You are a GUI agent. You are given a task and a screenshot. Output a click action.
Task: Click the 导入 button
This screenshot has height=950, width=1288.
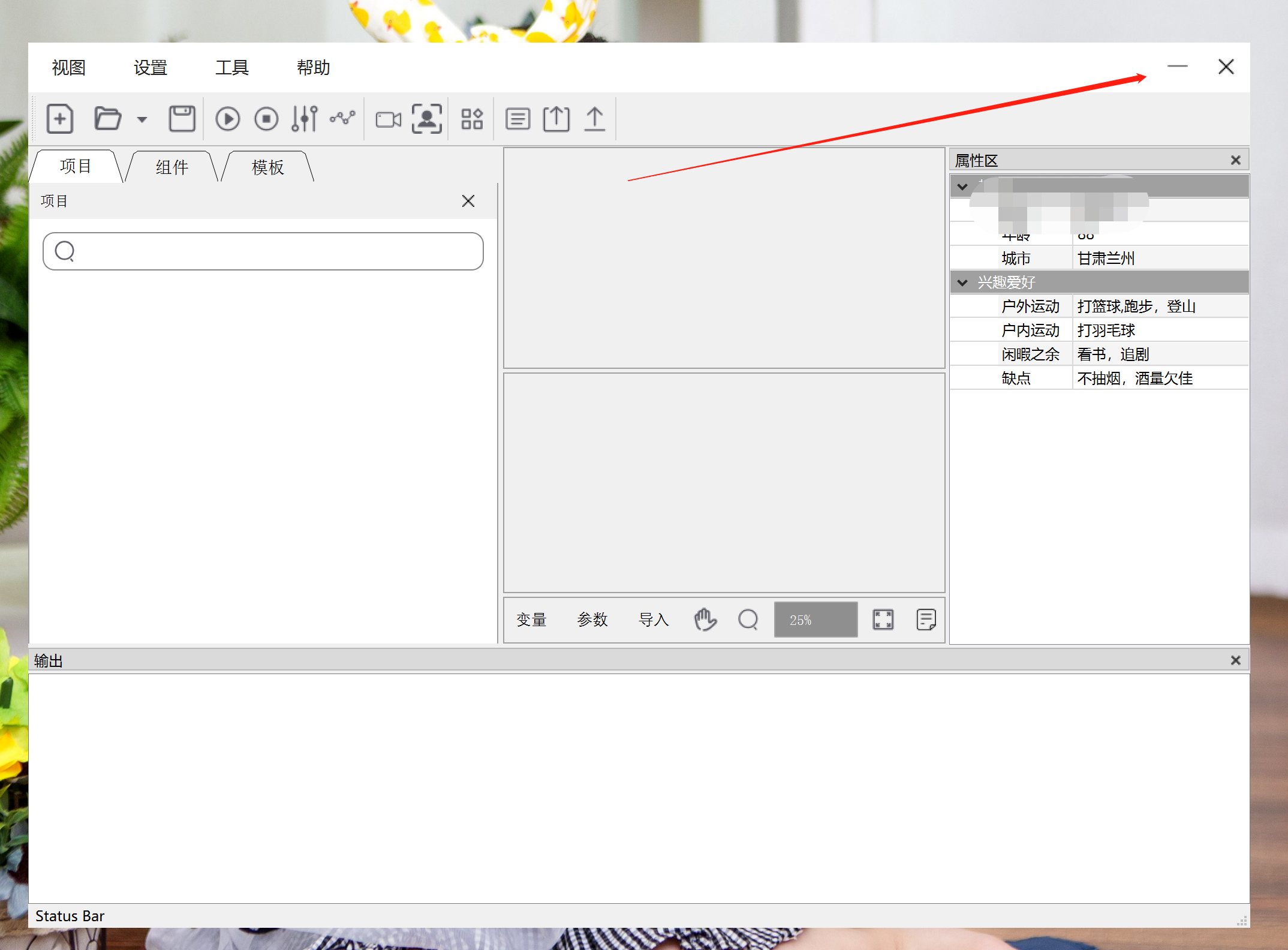(654, 620)
